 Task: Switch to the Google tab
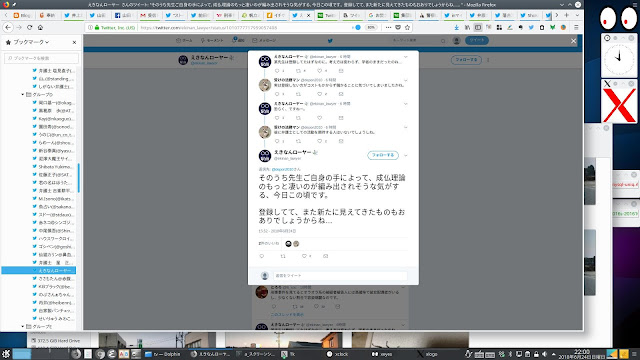tap(377, 15)
